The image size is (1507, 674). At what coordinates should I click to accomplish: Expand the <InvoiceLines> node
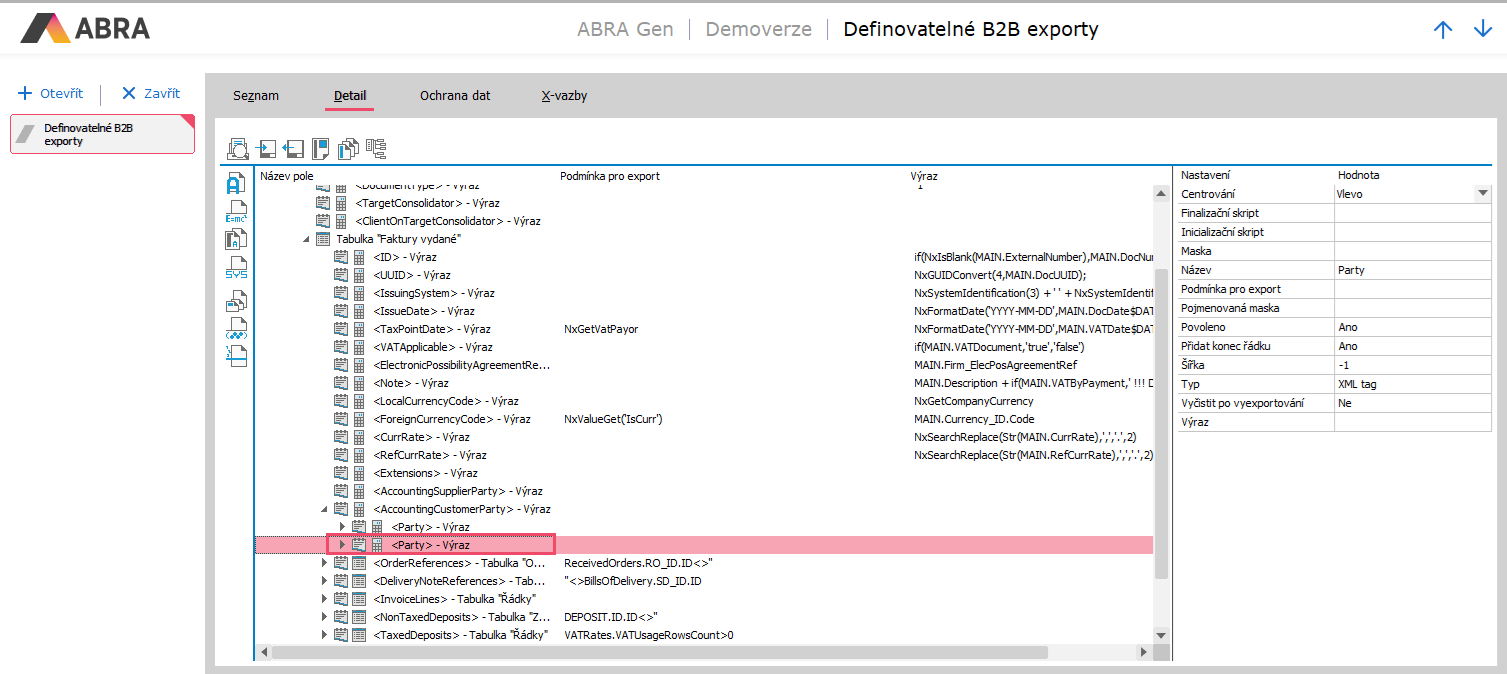point(324,599)
